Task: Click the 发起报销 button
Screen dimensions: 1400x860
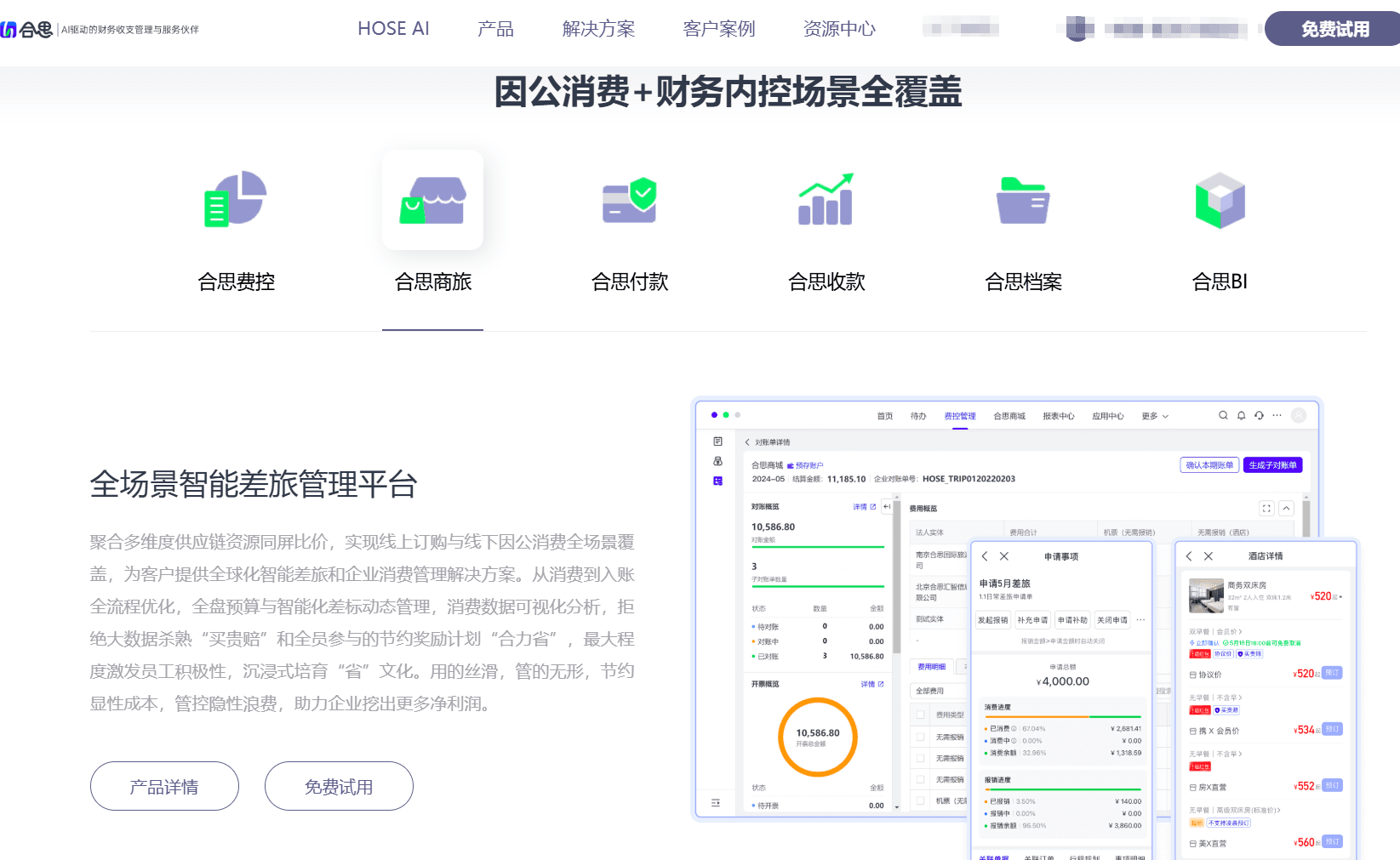Action: (992, 620)
